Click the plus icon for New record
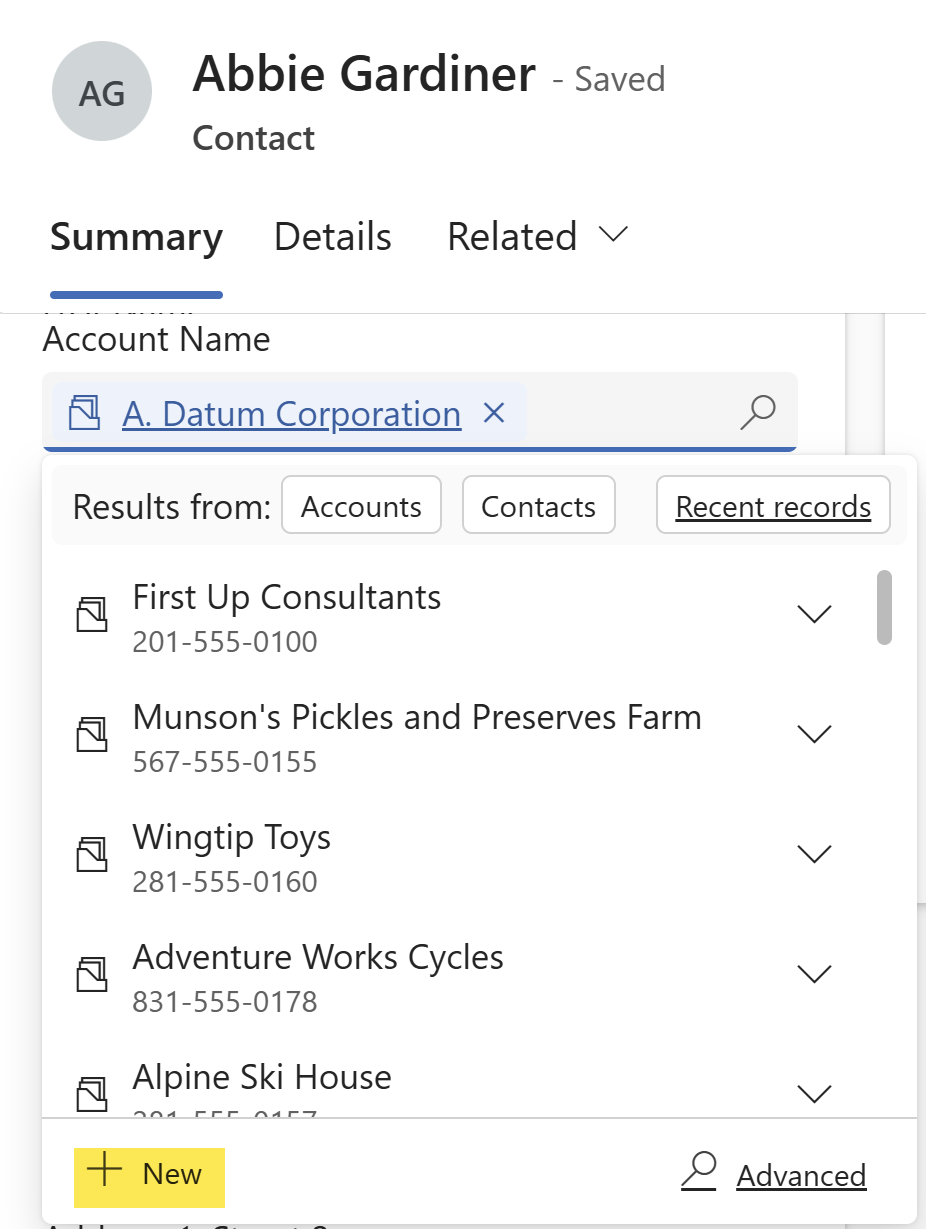Image resolution: width=926 pixels, height=1229 pixels. [x=104, y=1171]
